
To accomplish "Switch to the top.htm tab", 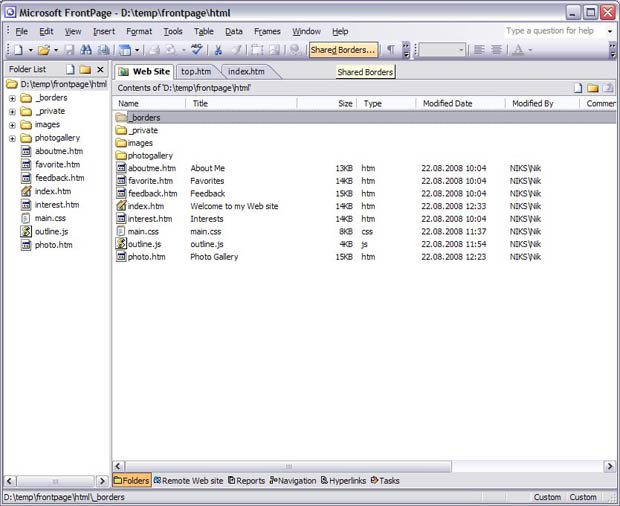I will [196, 72].
